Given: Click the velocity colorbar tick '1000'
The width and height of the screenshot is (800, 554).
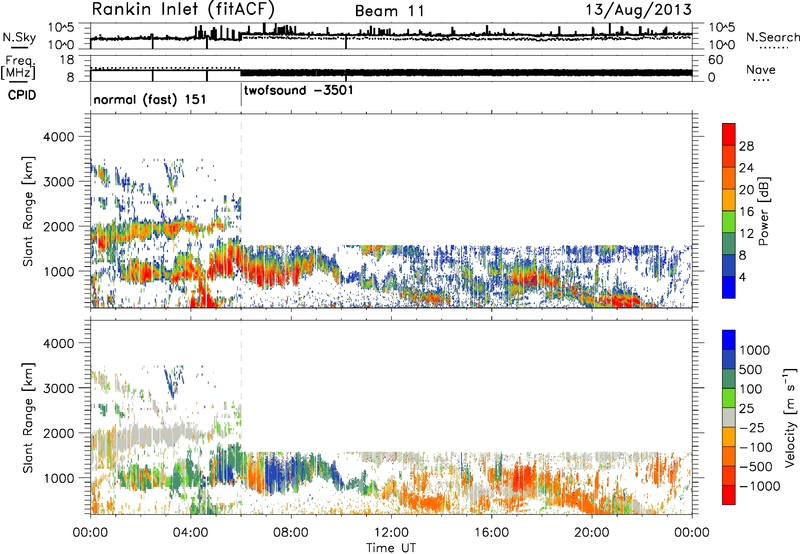Looking at the screenshot, I should 755,350.
